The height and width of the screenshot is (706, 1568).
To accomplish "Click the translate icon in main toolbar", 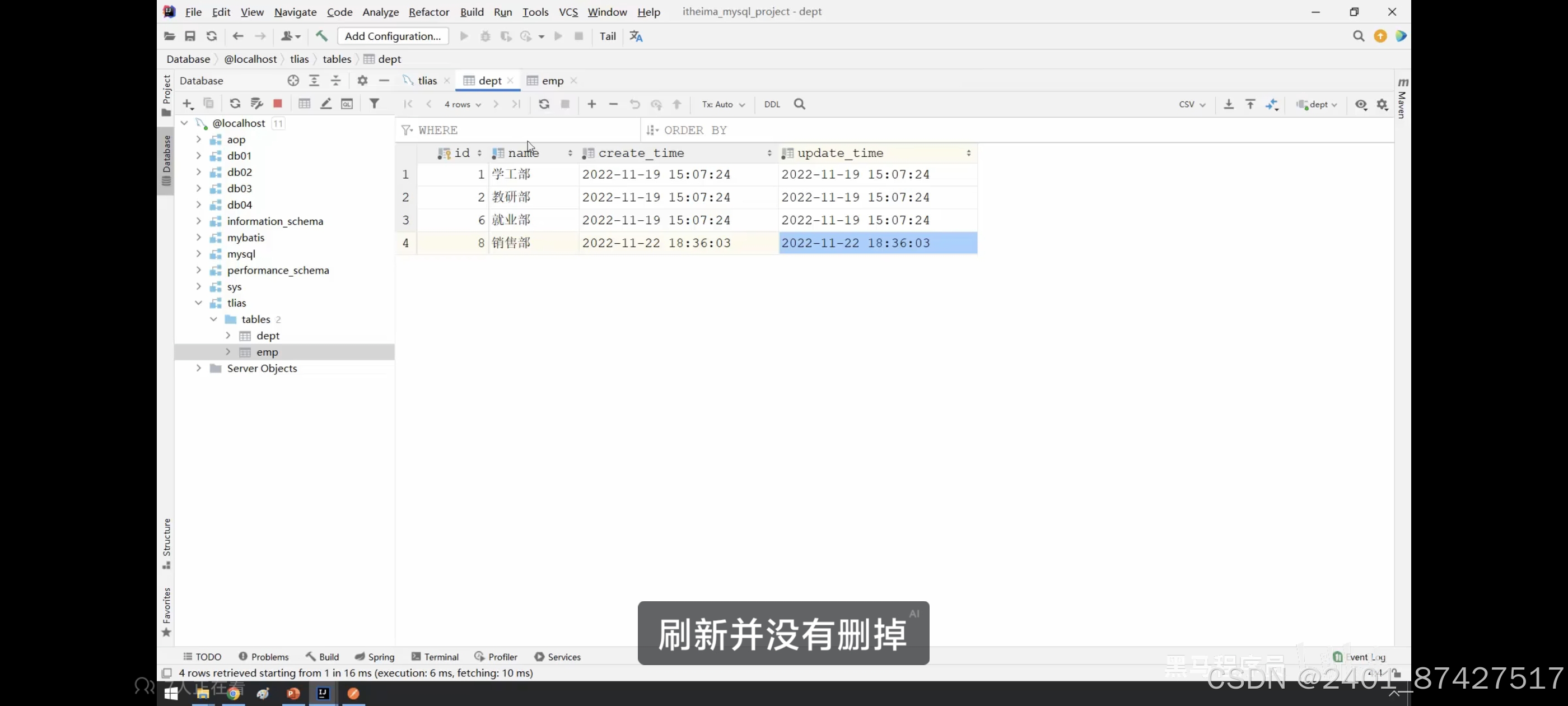I will point(636,36).
